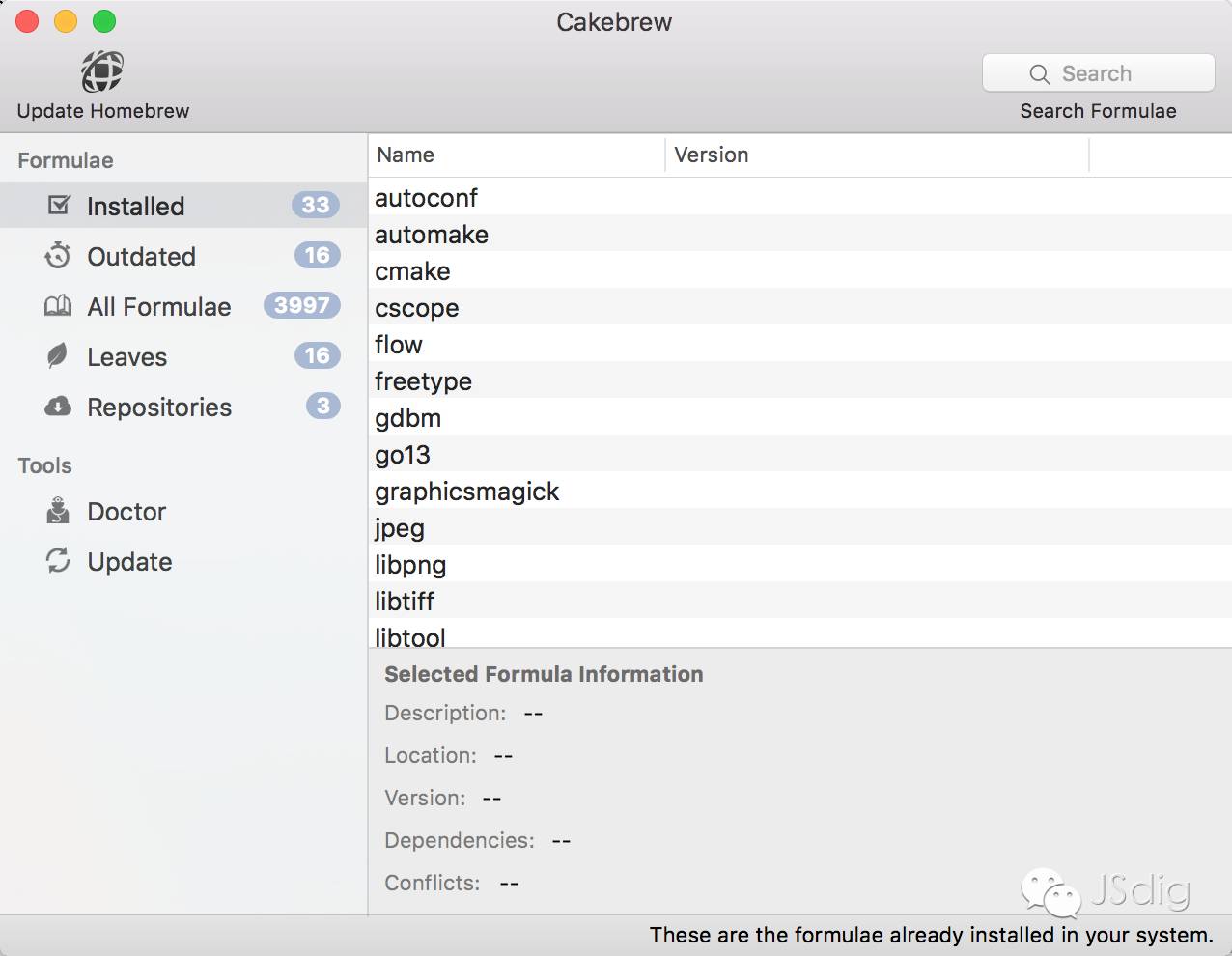Click the Outdated count badge 16
This screenshot has width=1232, height=956.
318,255
